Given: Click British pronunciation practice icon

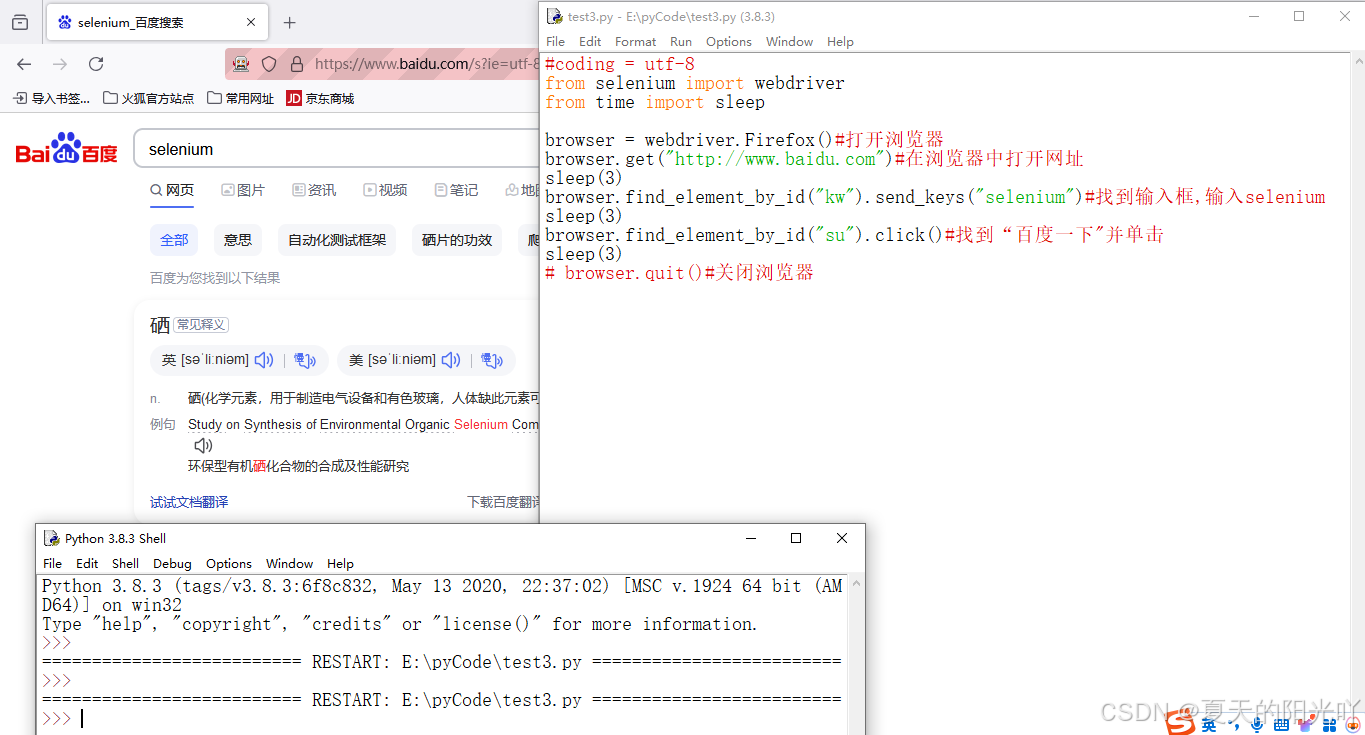Looking at the screenshot, I should coord(305,360).
